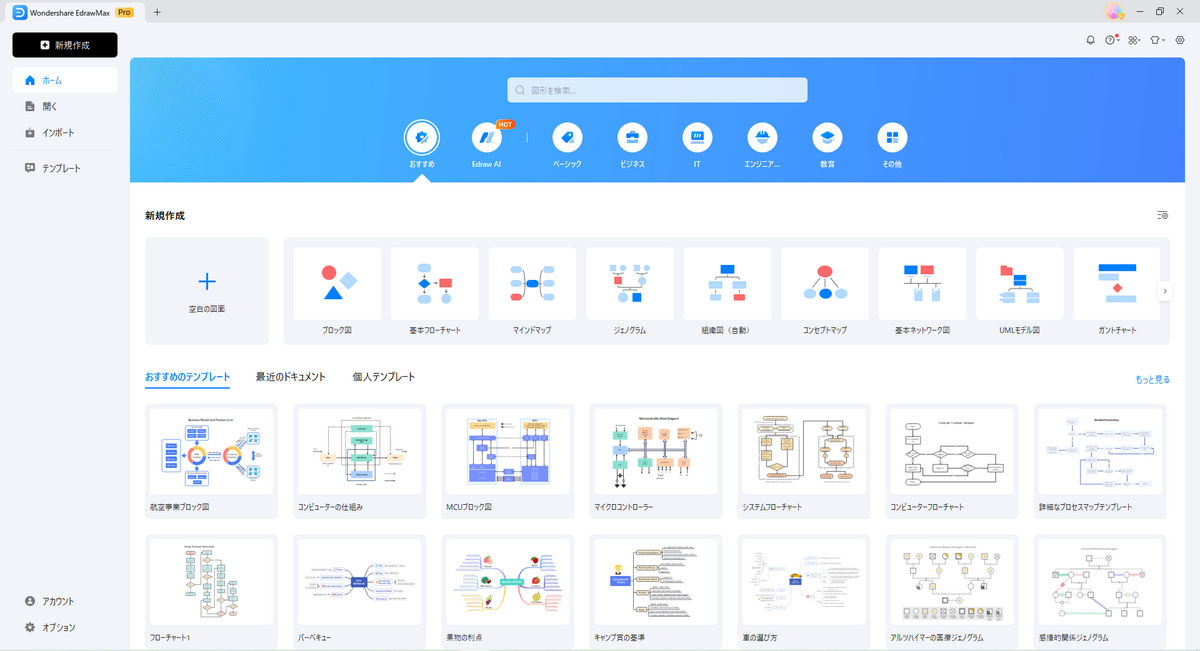Open a new tab with plus button

(157, 12)
